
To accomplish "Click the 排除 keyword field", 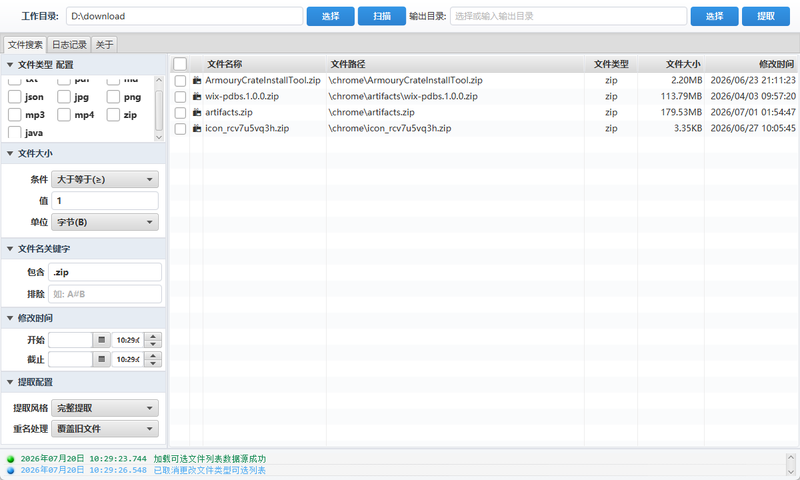I will [x=105, y=294].
